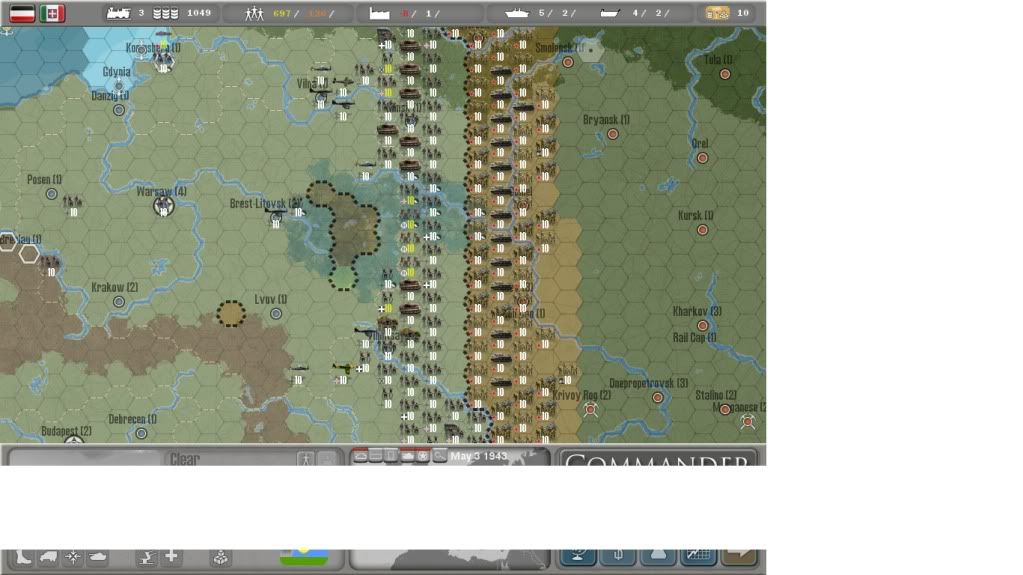Click the zoom magnifier icon near the date
The width and height of the screenshot is (1023, 575).
[440, 456]
